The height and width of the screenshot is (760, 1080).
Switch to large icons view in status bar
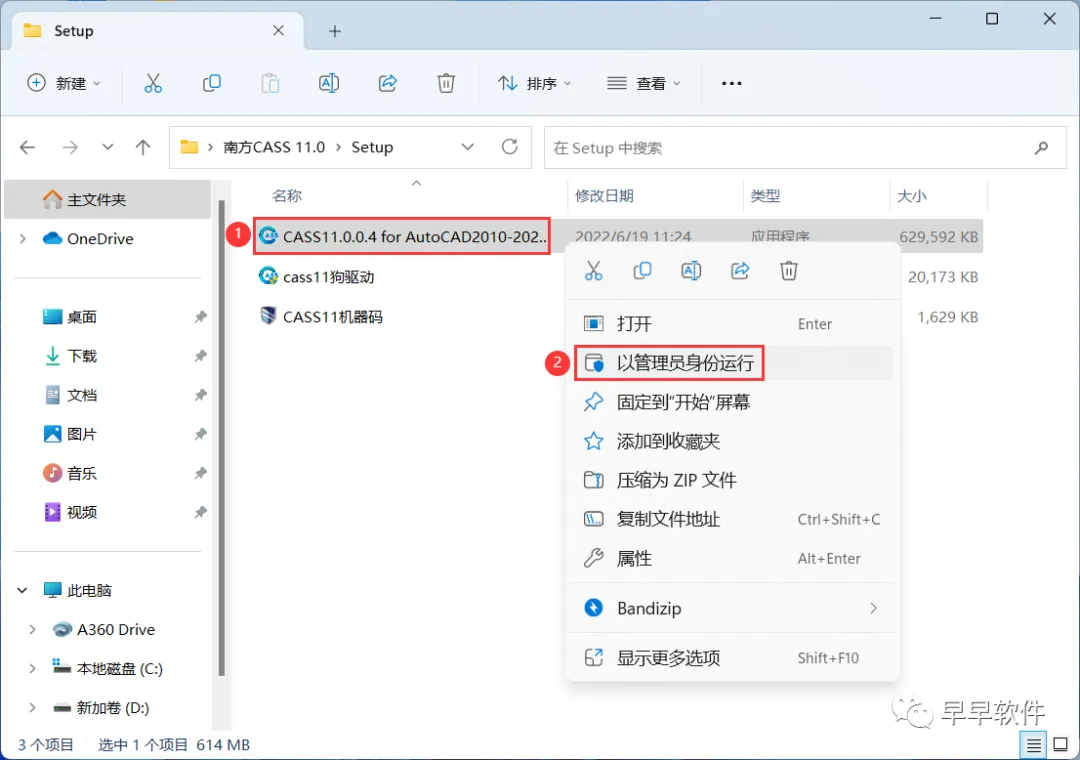pos(1061,745)
